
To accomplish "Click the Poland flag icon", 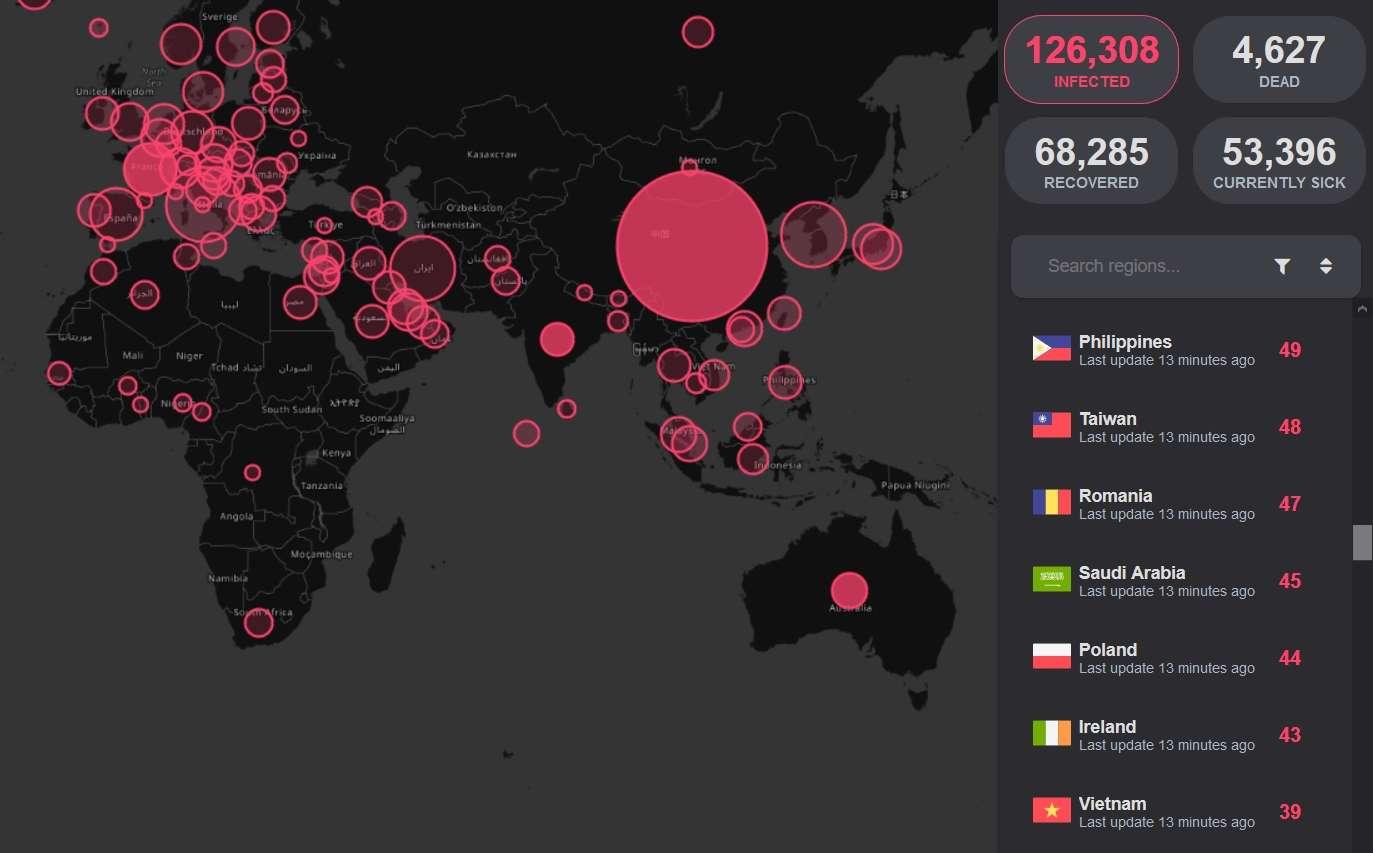I will (x=1051, y=657).
